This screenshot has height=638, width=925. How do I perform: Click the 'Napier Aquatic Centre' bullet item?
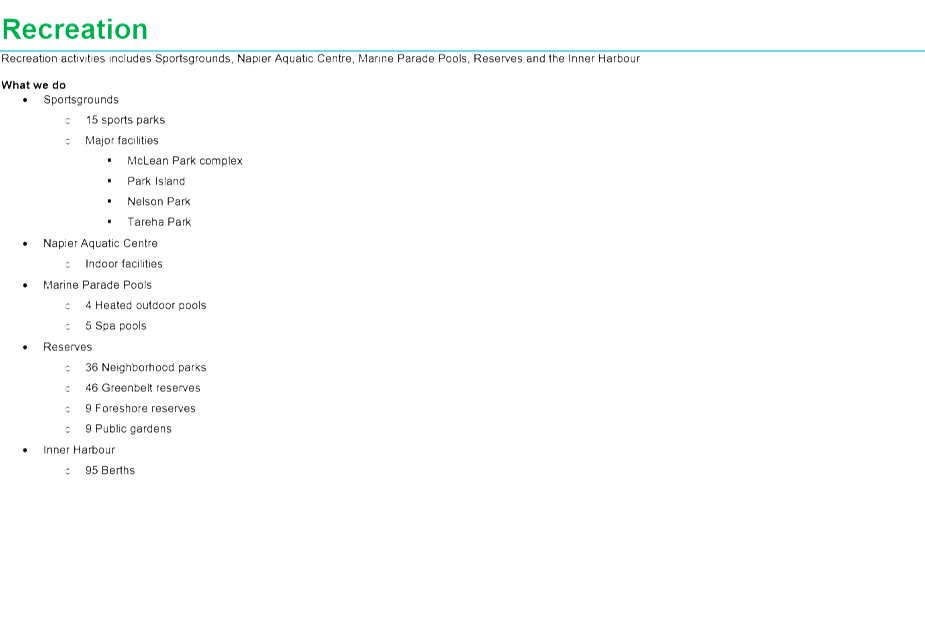[100, 243]
